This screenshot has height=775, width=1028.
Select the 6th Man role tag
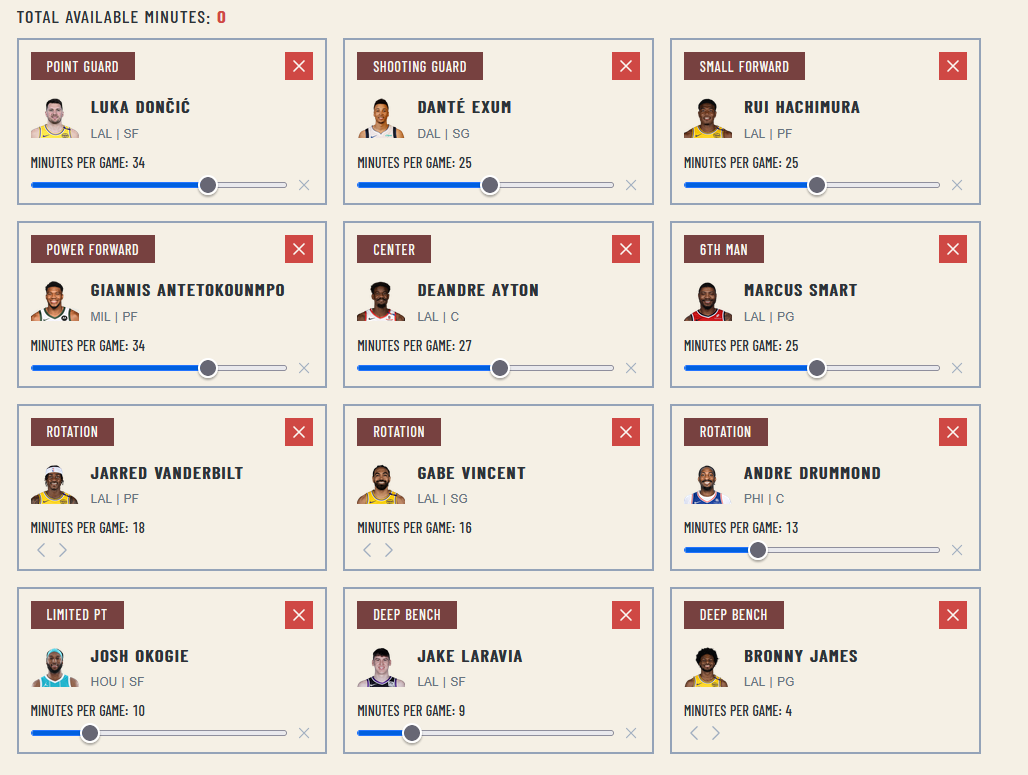pyautogui.click(x=723, y=250)
